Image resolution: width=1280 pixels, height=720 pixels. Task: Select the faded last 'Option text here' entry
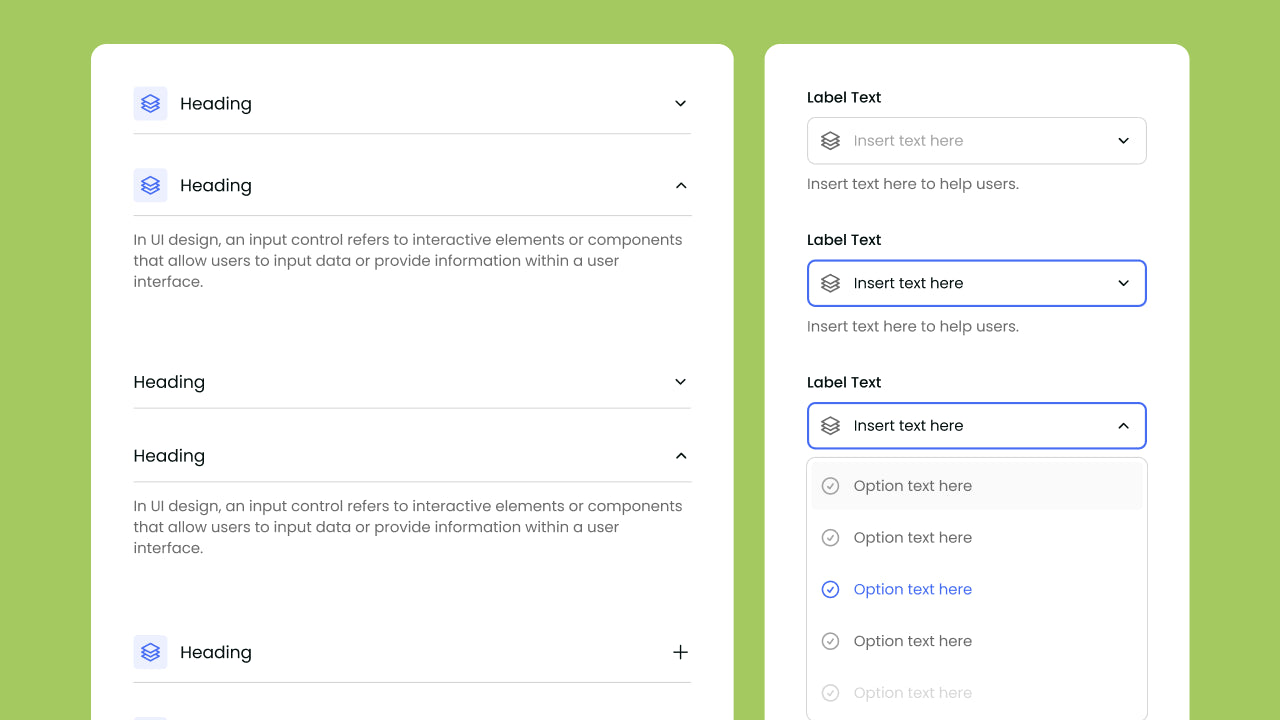pos(912,693)
